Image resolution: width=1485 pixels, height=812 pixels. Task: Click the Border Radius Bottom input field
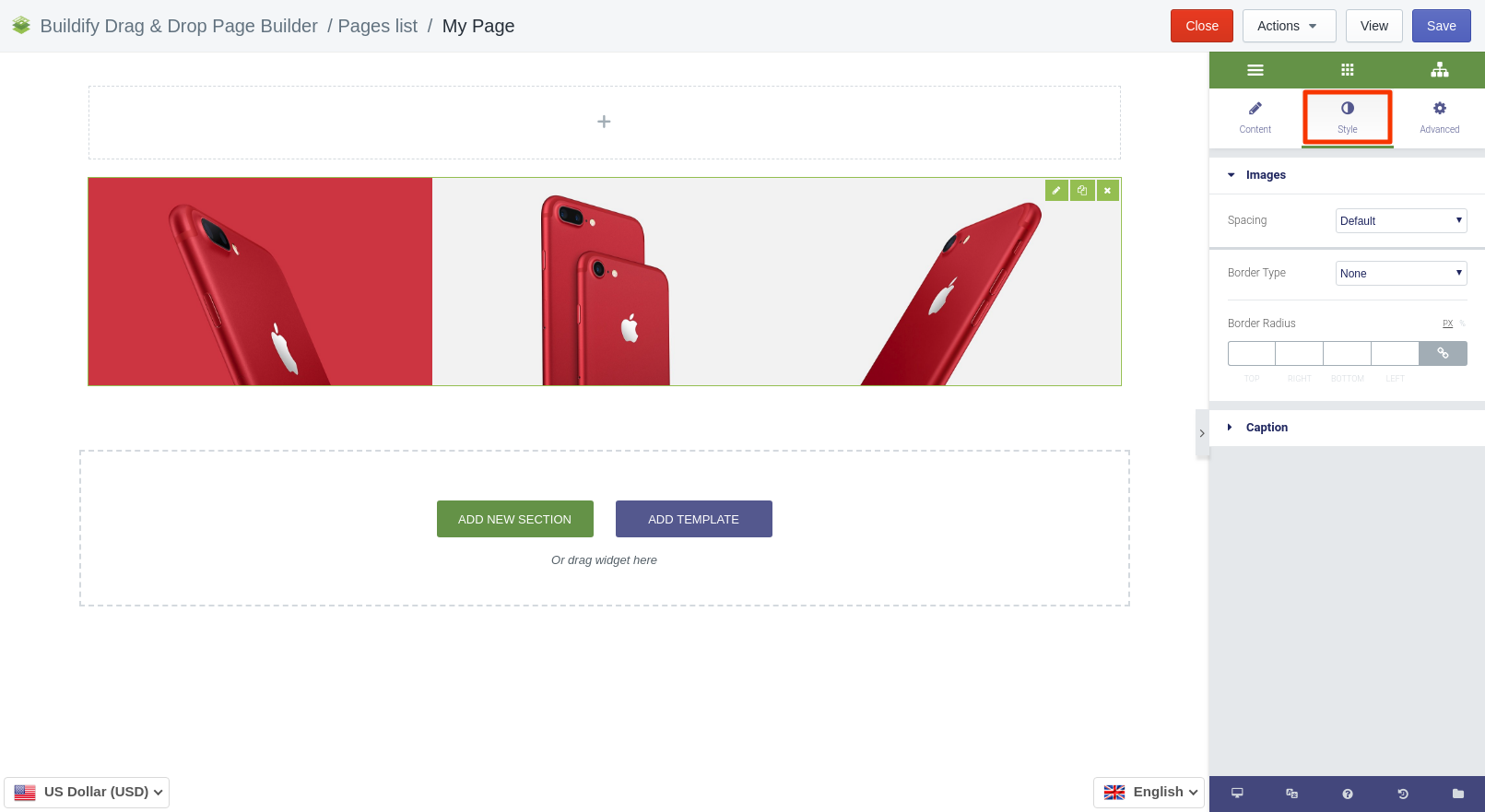[x=1348, y=354]
